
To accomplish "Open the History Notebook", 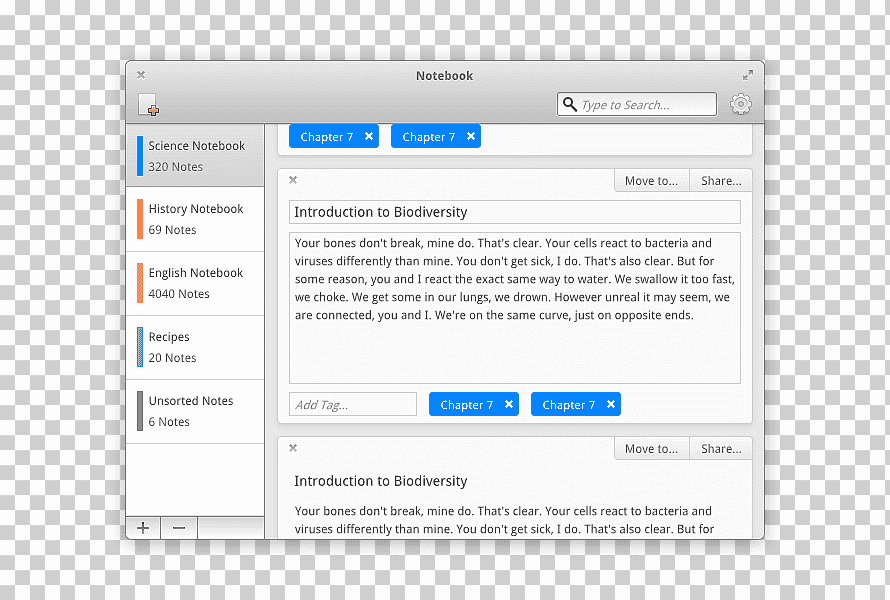I will 195,219.
